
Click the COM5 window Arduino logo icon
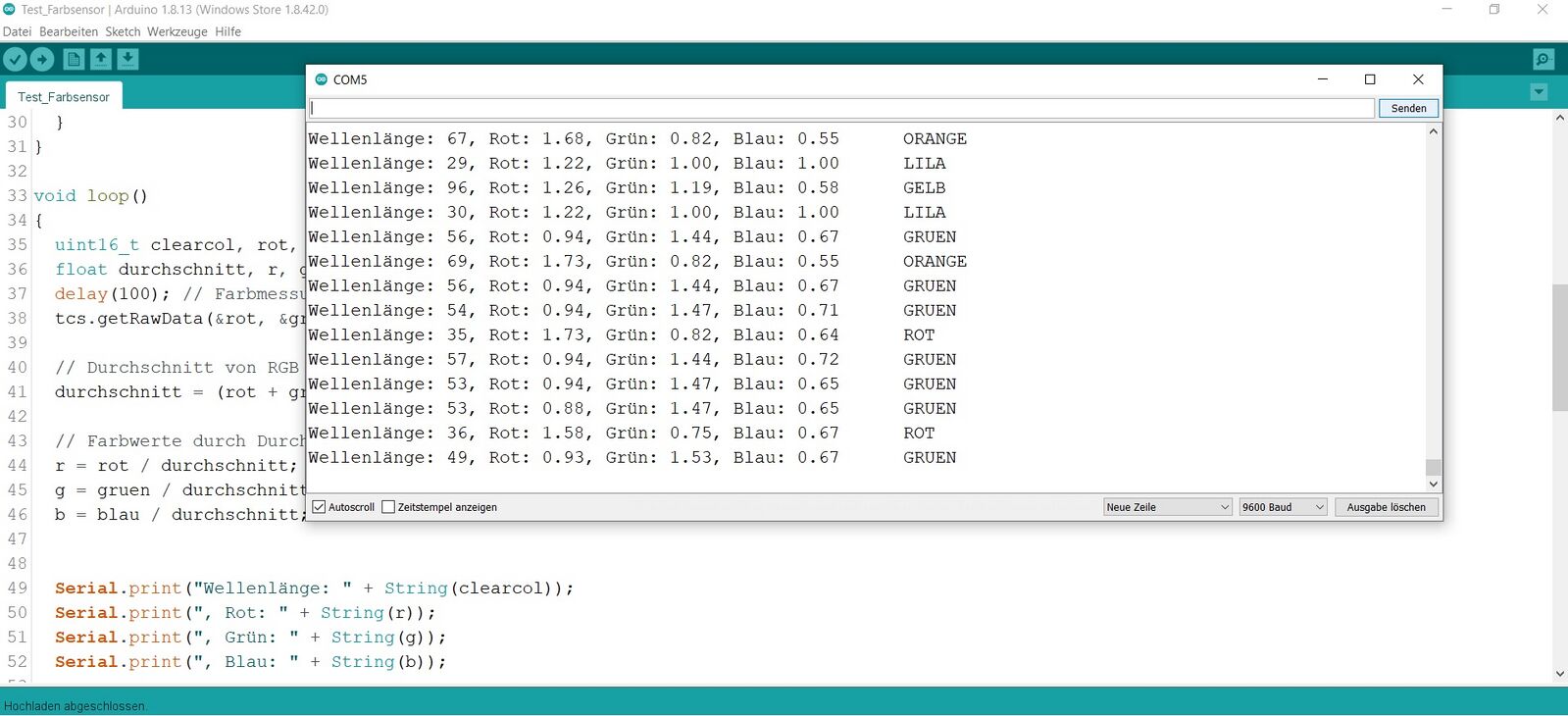point(321,79)
